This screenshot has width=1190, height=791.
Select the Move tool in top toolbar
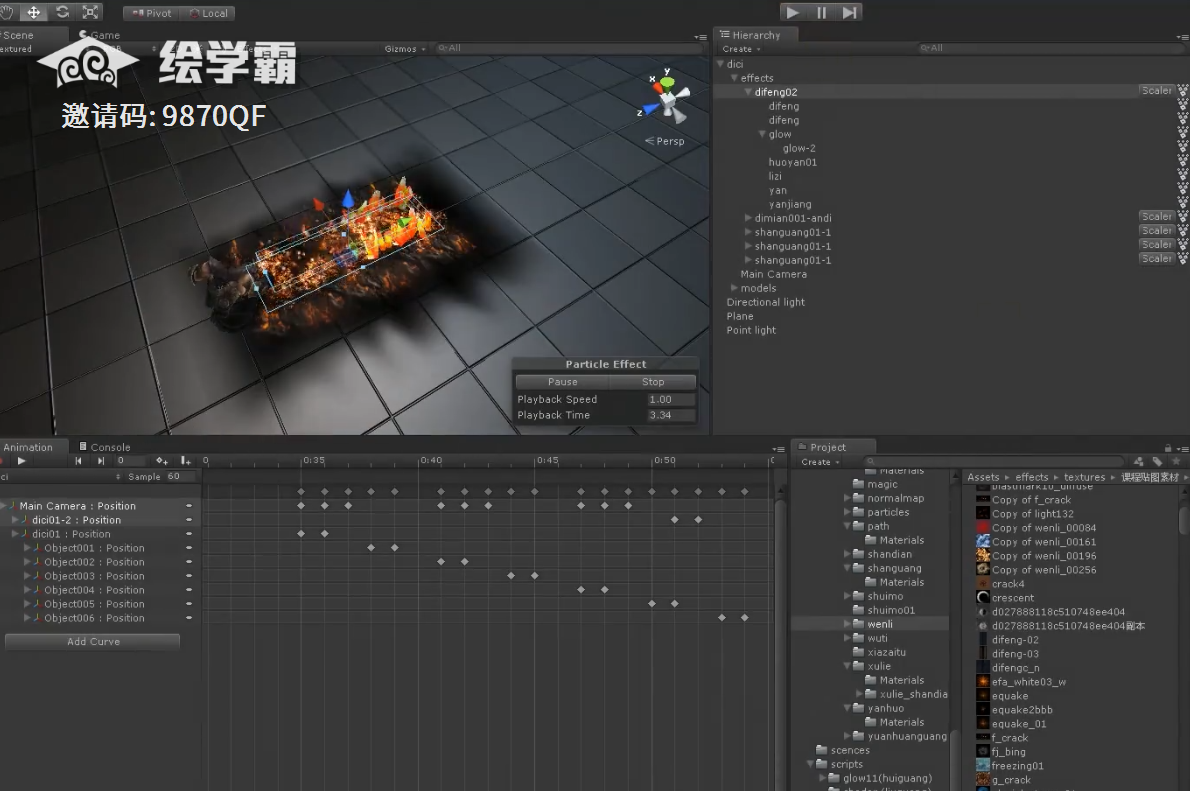pos(33,12)
